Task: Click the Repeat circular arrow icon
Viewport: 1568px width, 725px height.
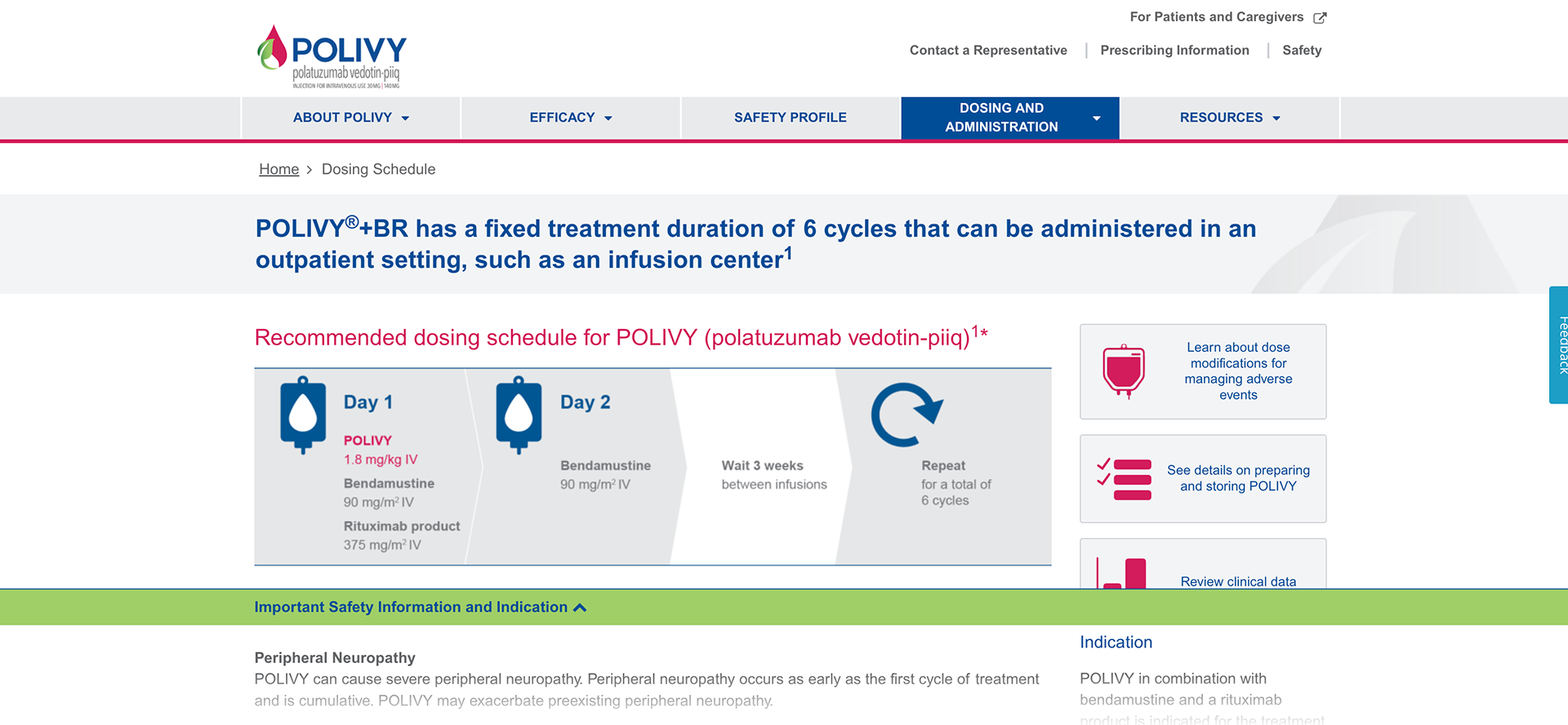Action: 906,415
